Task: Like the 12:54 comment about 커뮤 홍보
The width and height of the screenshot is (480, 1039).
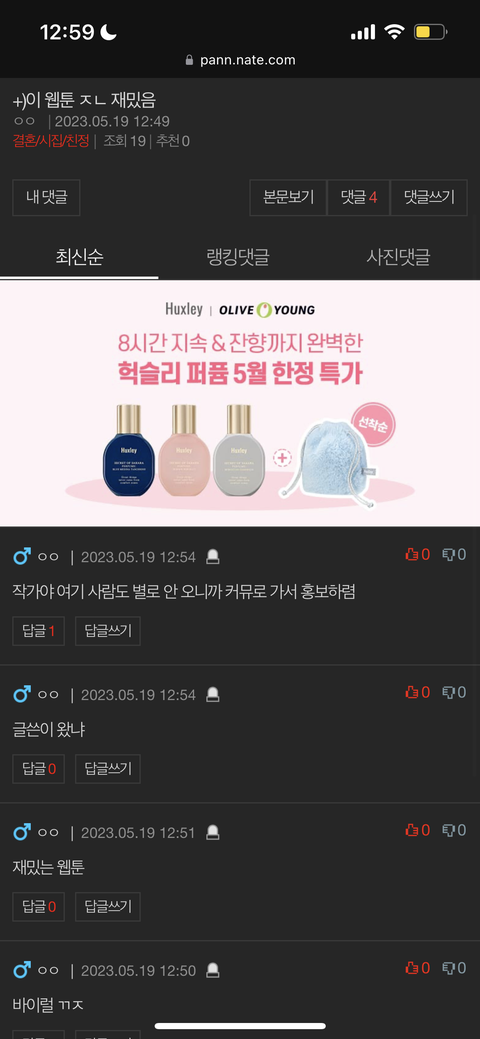Action: tap(418, 555)
